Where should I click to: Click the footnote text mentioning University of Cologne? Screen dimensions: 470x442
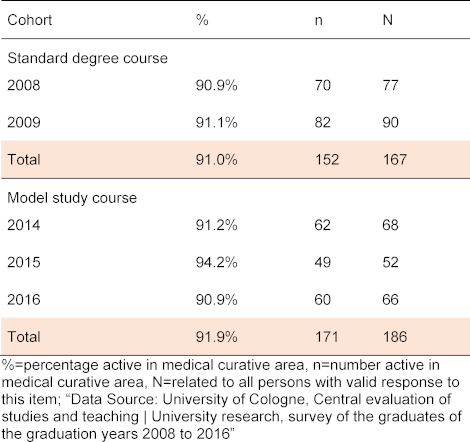[231, 399]
